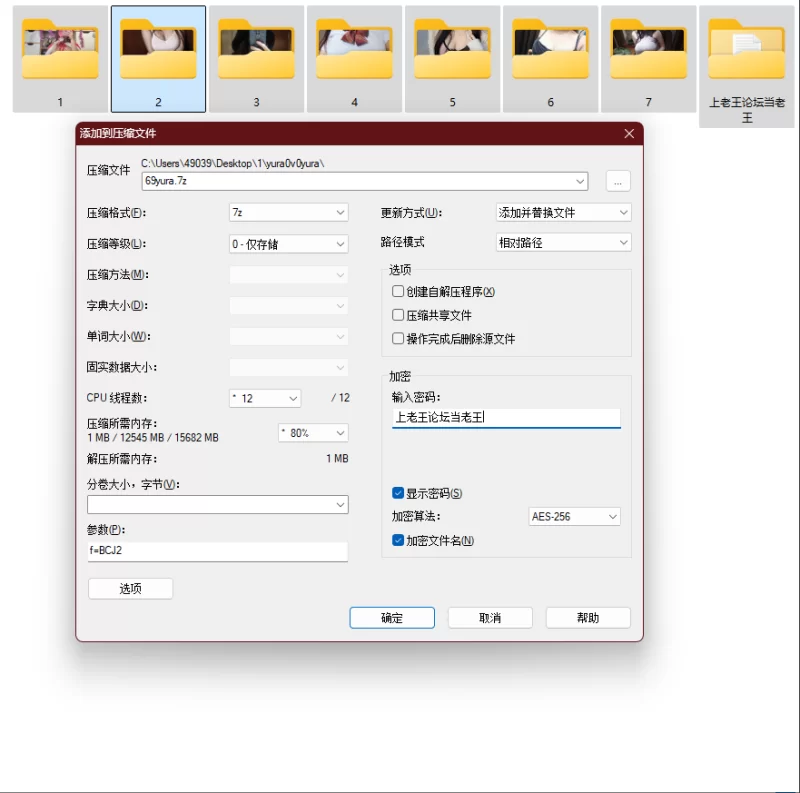
Task: Open folder named 5
Action: [x=452, y=59]
